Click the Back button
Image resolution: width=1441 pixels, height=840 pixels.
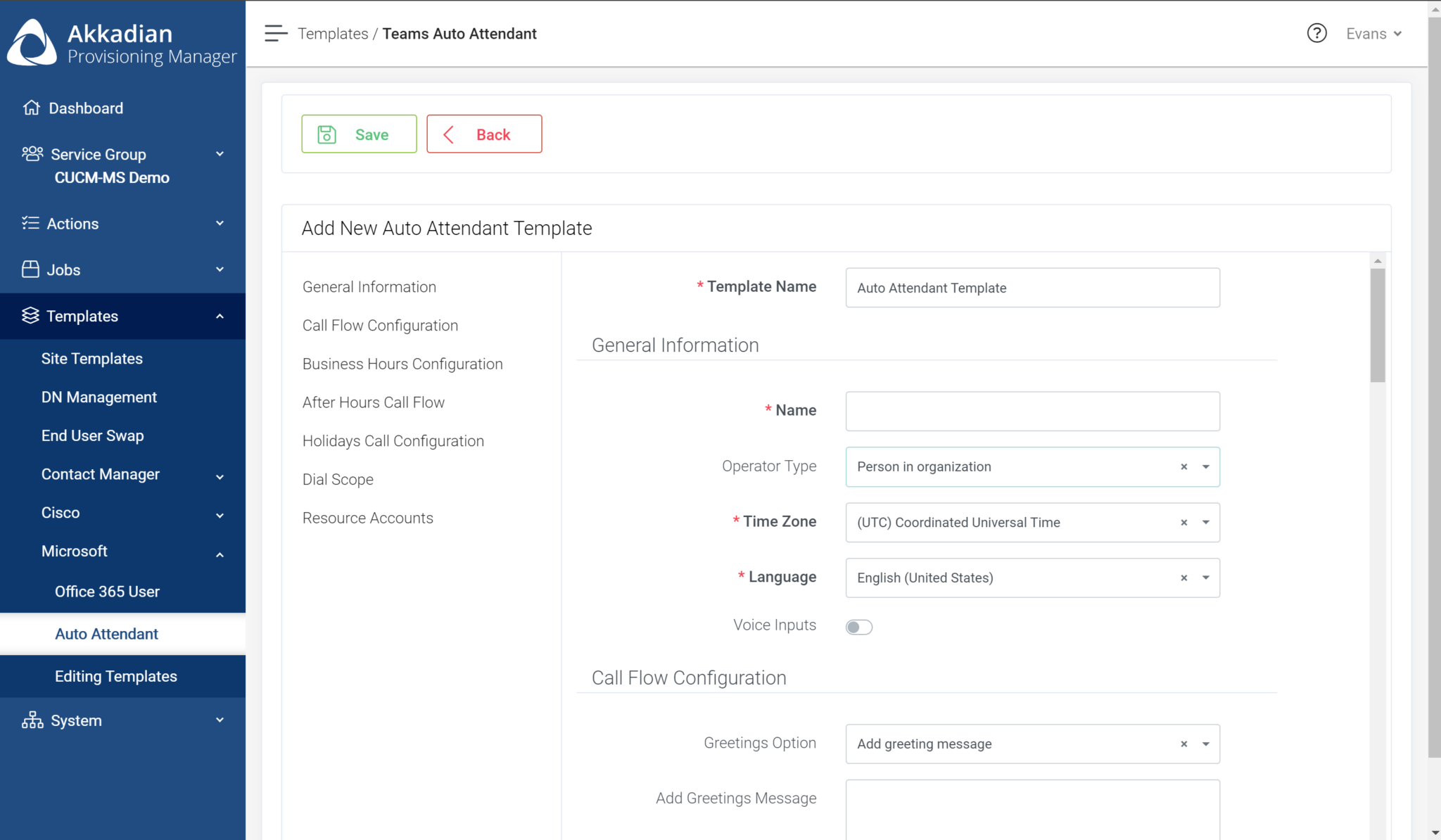coord(484,134)
